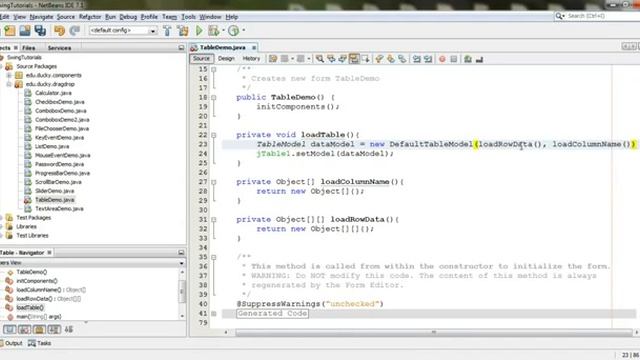Screen dimensions: 640x360
Task: Expand the Generated Code fold
Action: [x=213, y=313]
